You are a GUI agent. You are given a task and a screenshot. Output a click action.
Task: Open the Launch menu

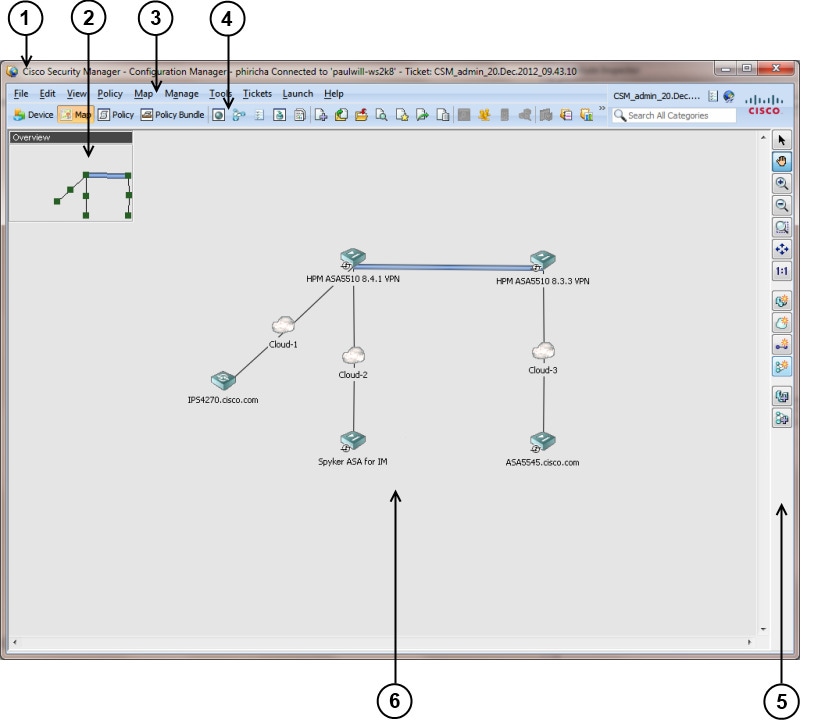(298, 94)
